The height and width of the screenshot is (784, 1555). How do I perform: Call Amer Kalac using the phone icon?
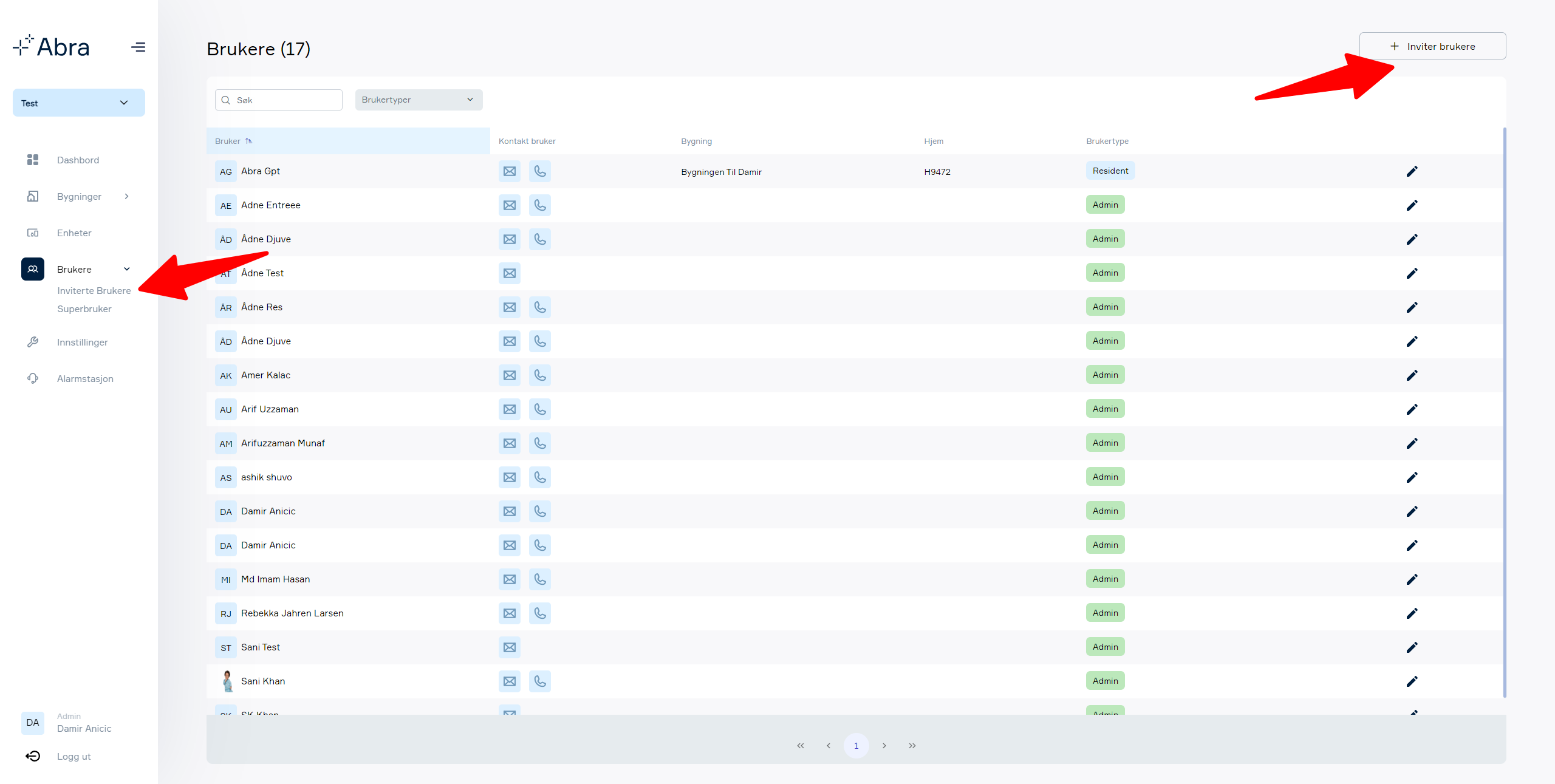(540, 375)
